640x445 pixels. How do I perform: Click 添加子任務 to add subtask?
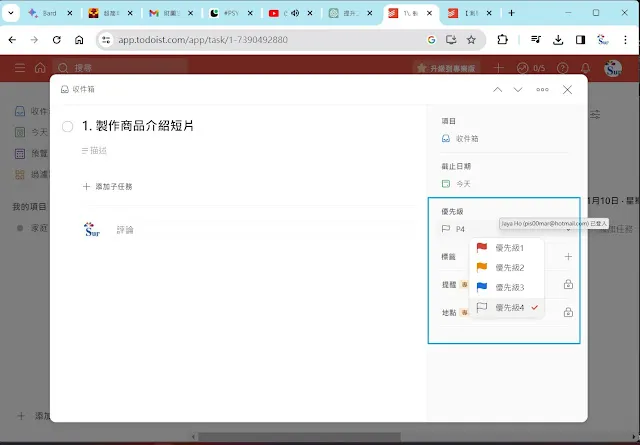[108, 187]
